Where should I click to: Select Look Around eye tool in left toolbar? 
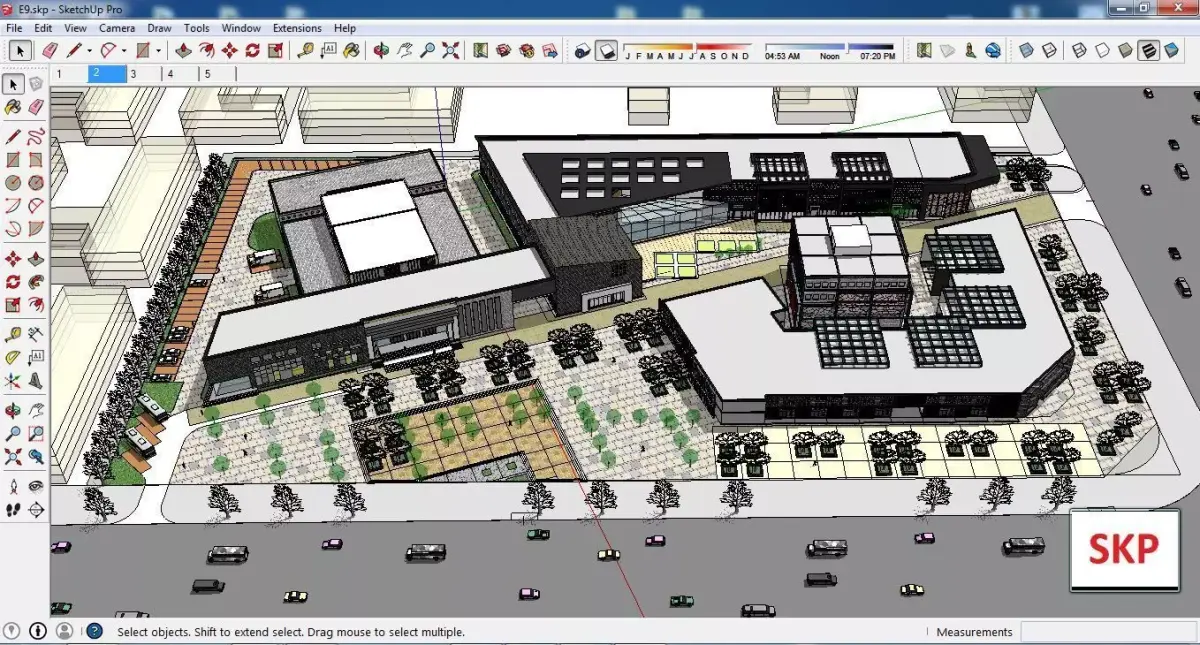(36, 486)
